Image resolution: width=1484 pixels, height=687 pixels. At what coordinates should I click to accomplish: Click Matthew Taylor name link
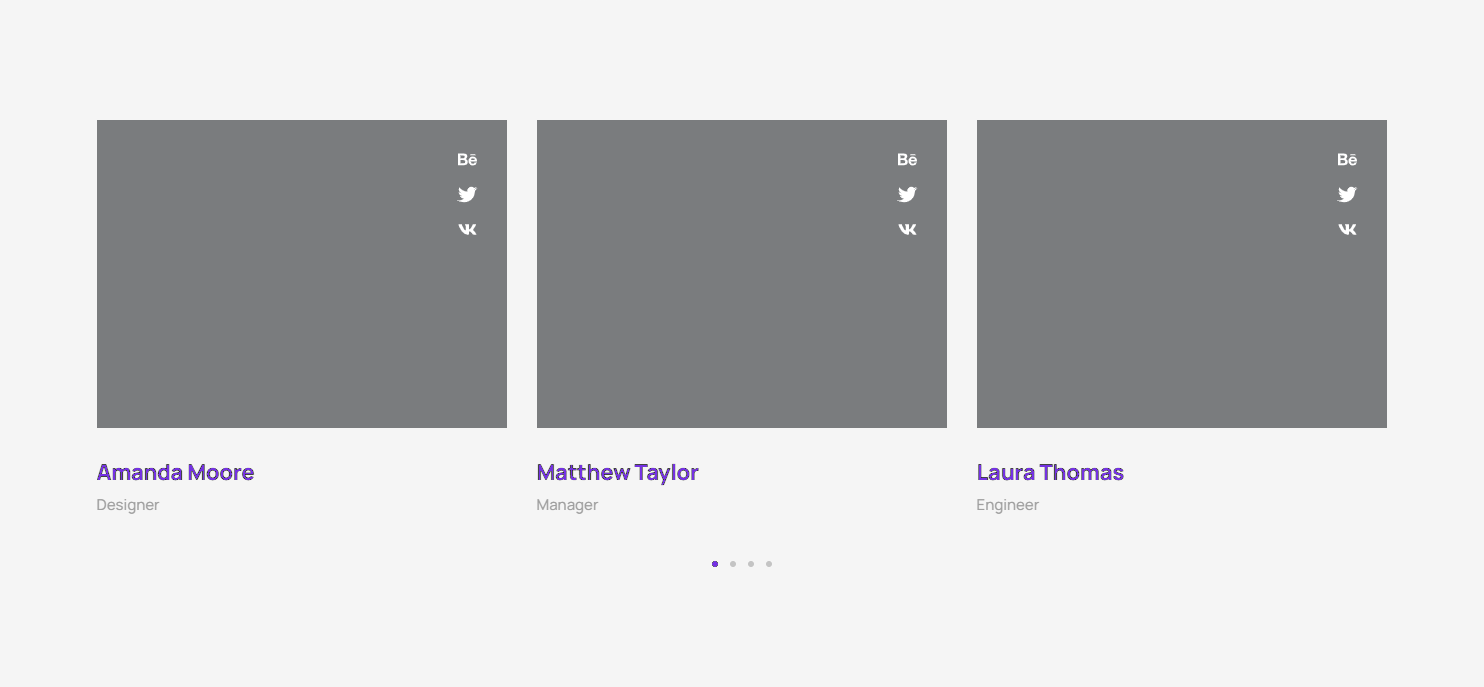coord(617,472)
